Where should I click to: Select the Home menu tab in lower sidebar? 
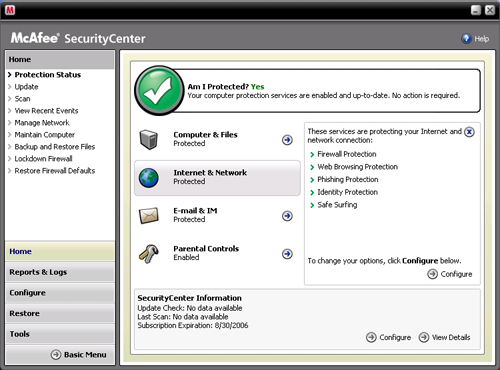60,251
